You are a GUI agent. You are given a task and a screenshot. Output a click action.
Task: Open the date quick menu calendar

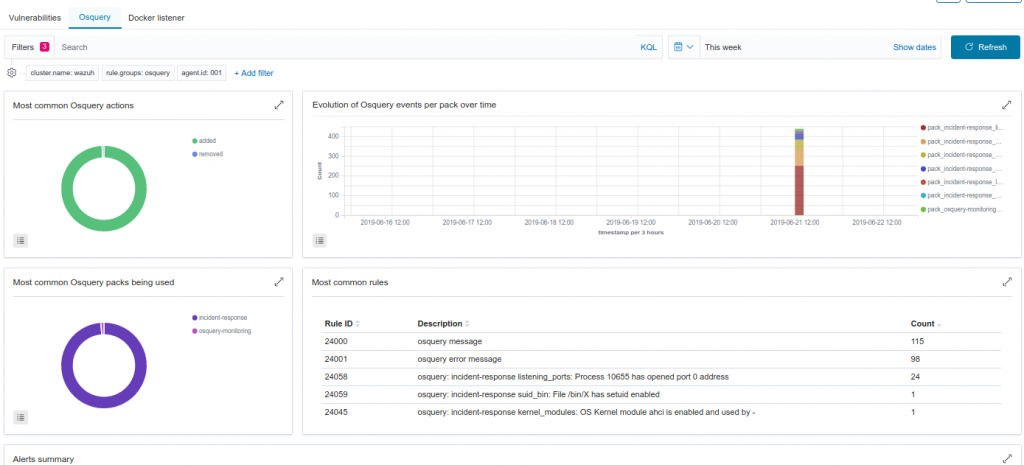[x=684, y=47]
